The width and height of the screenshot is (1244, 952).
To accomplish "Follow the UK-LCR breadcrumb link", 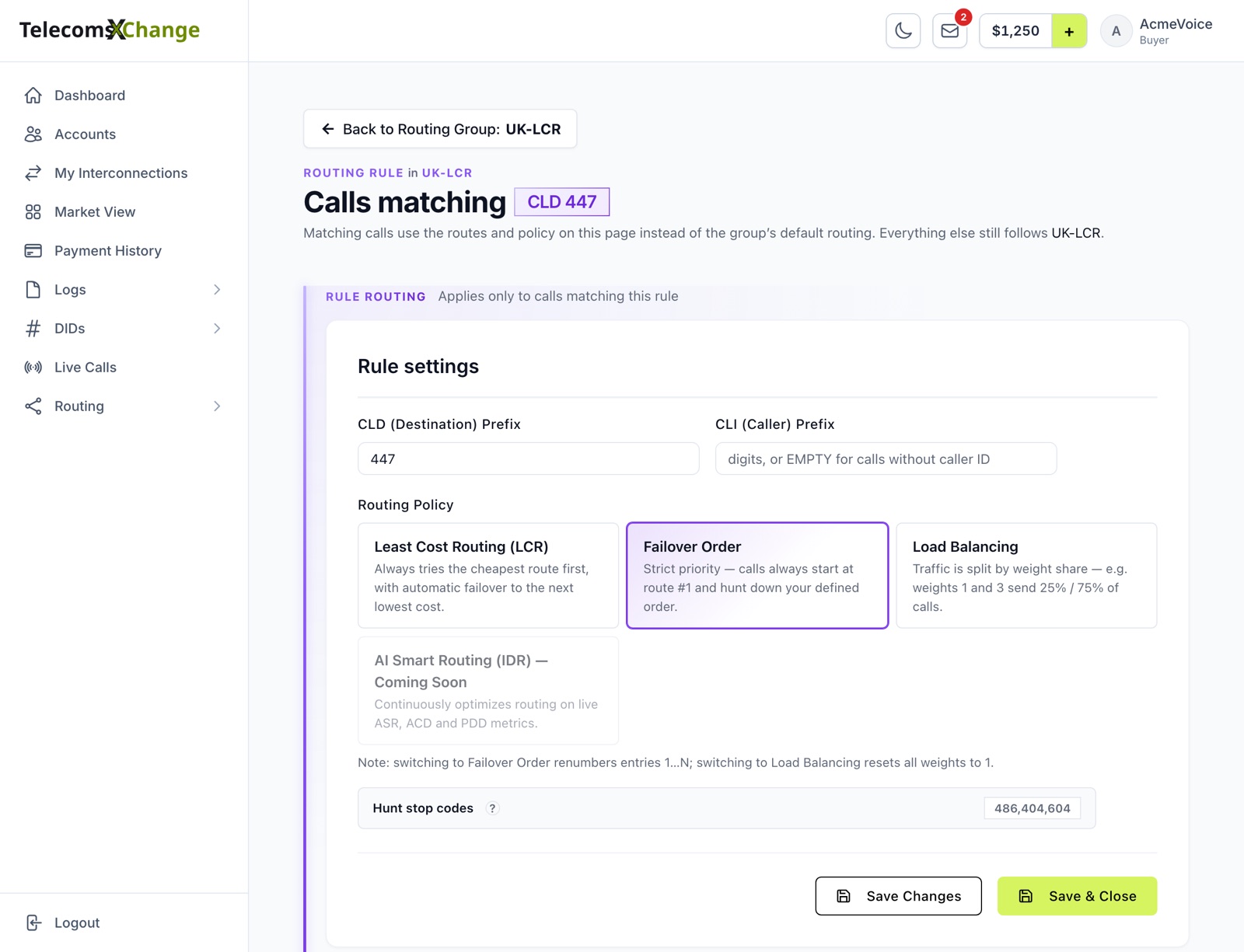I will [447, 173].
